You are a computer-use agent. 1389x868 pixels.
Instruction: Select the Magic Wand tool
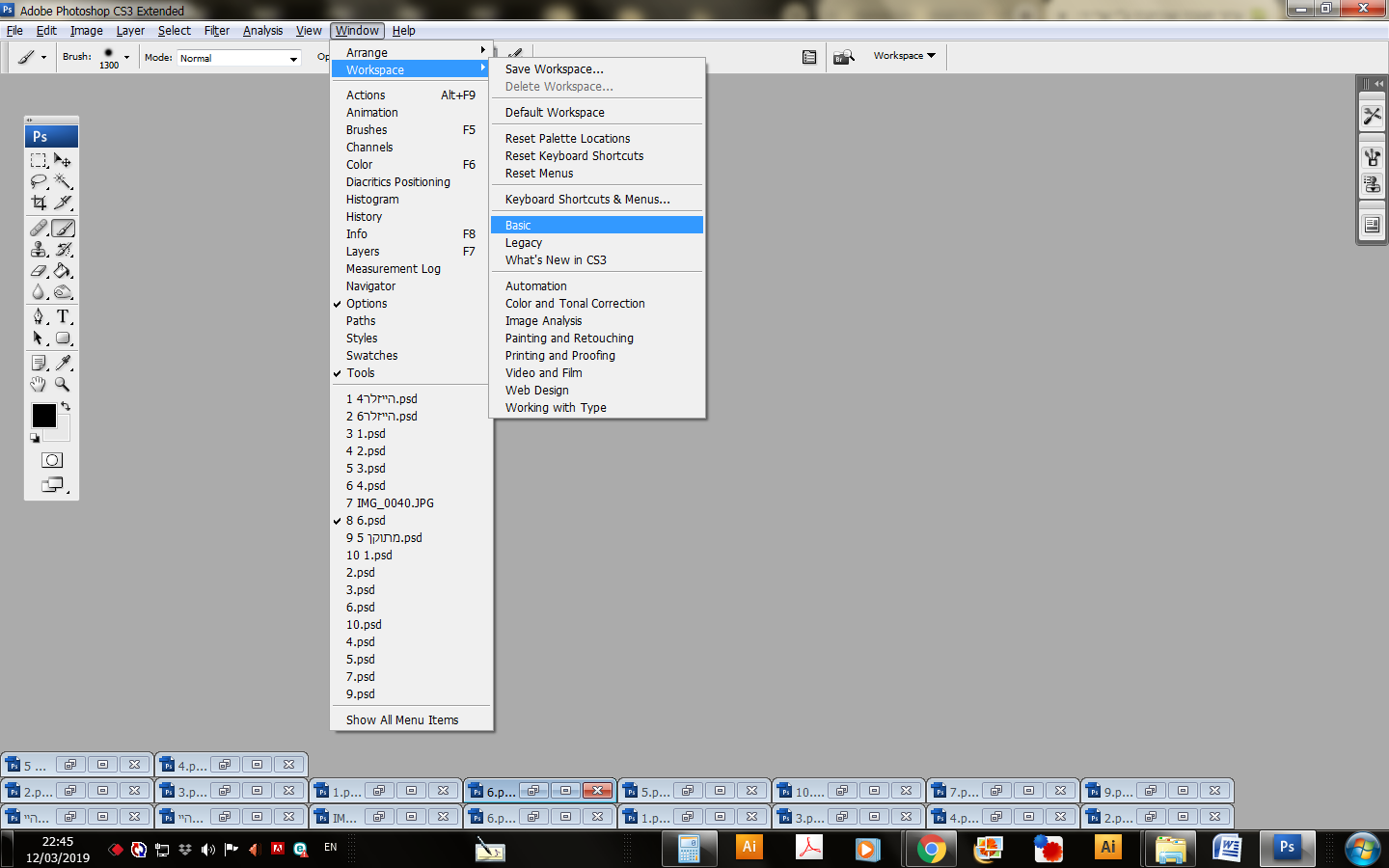(x=63, y=181)
